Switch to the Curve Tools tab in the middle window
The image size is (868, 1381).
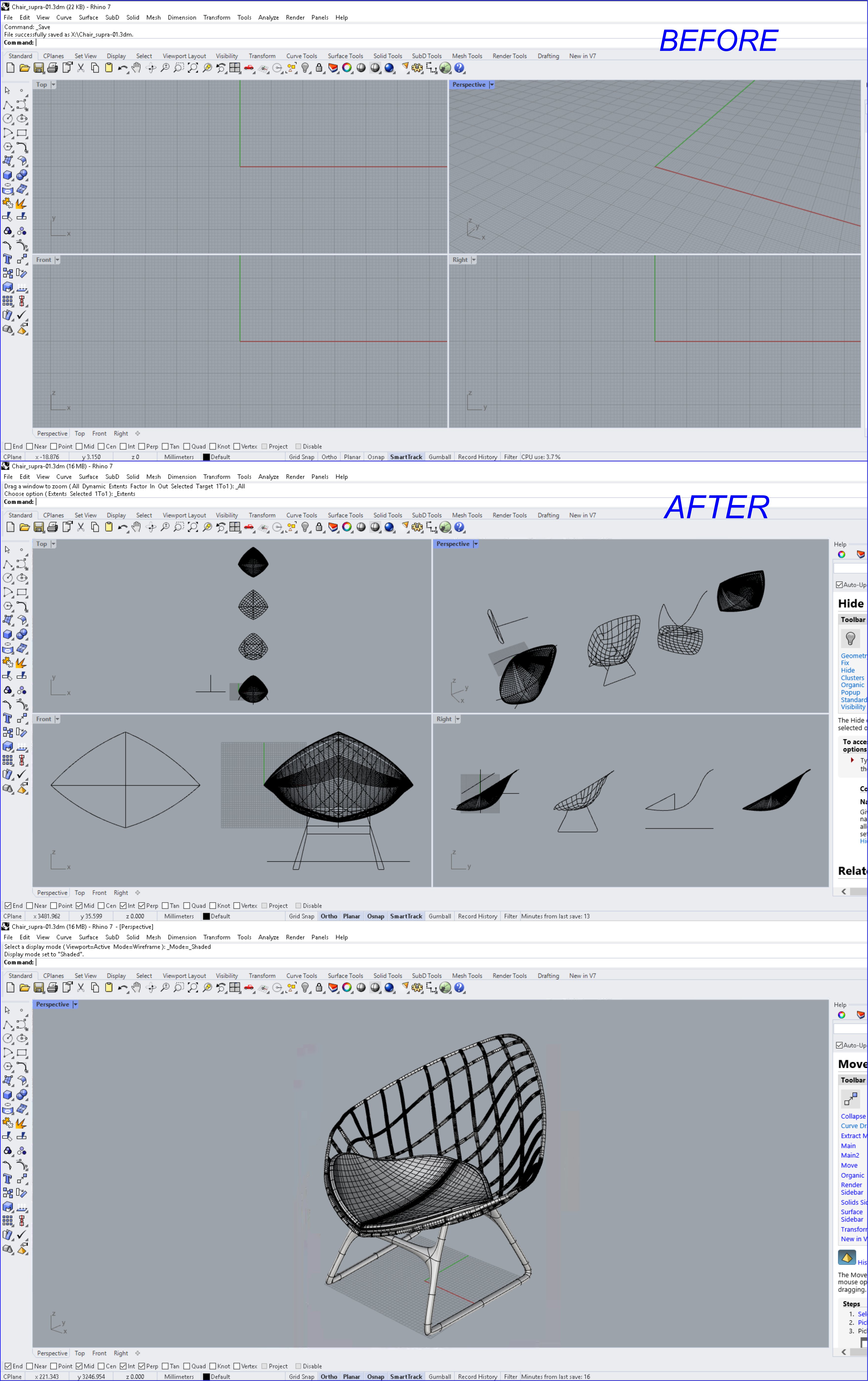pyautogui.click(x=302, y=515)
